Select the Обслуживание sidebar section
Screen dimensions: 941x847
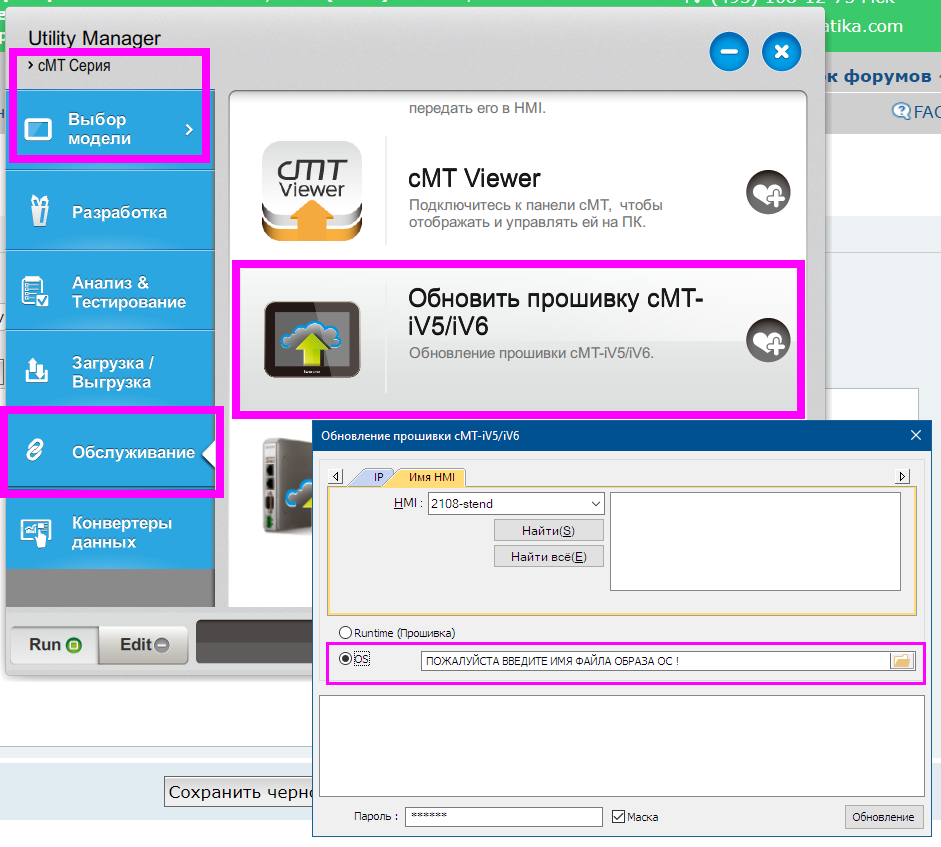110,451
